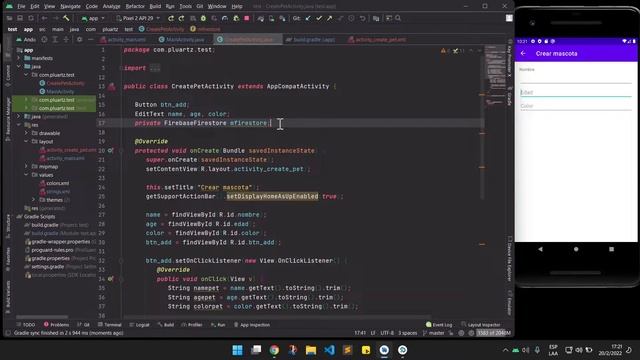Click the line 13 gutter class icon
The width and height of the screenshot is (640, 360).
tap(112, 87)
